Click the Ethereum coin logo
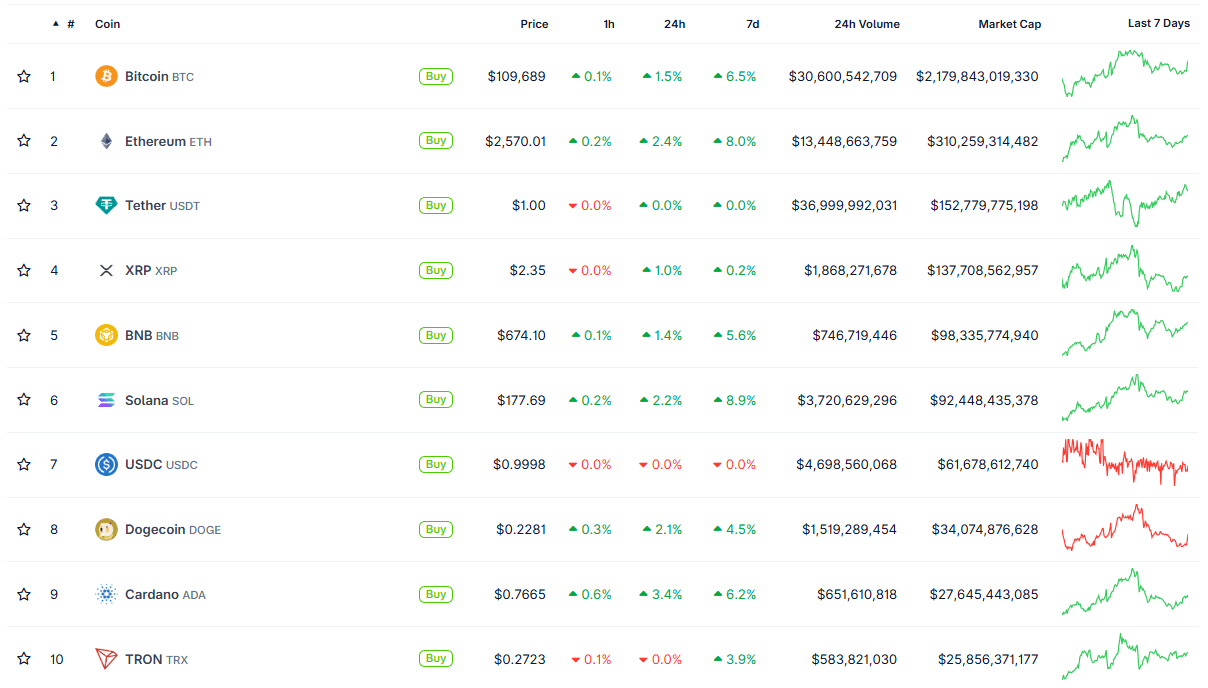The width and height of the screenshot is (1208, 688). [106, 141]
